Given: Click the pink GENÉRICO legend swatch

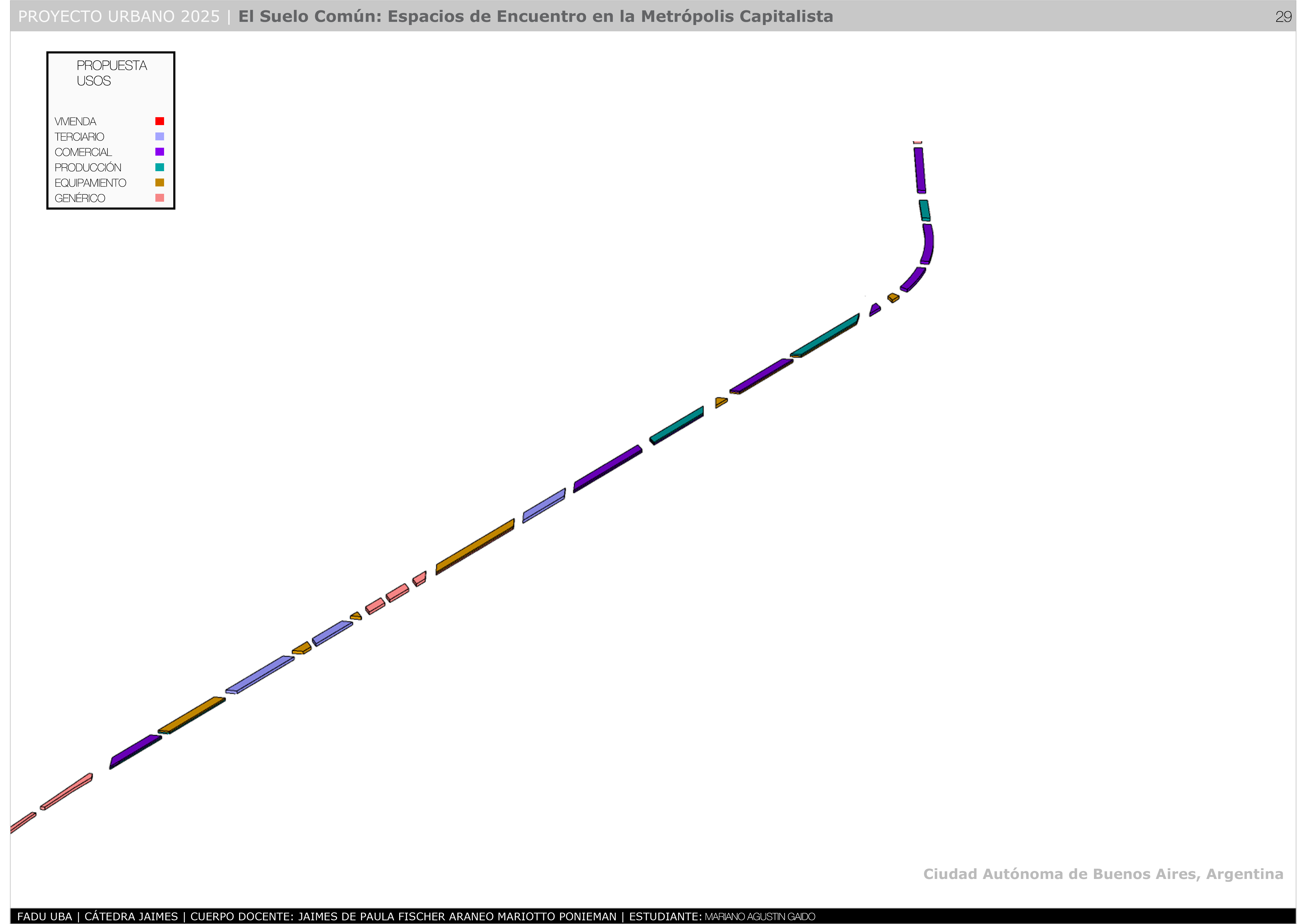Looking at the screenshot, I should point(159,198).
